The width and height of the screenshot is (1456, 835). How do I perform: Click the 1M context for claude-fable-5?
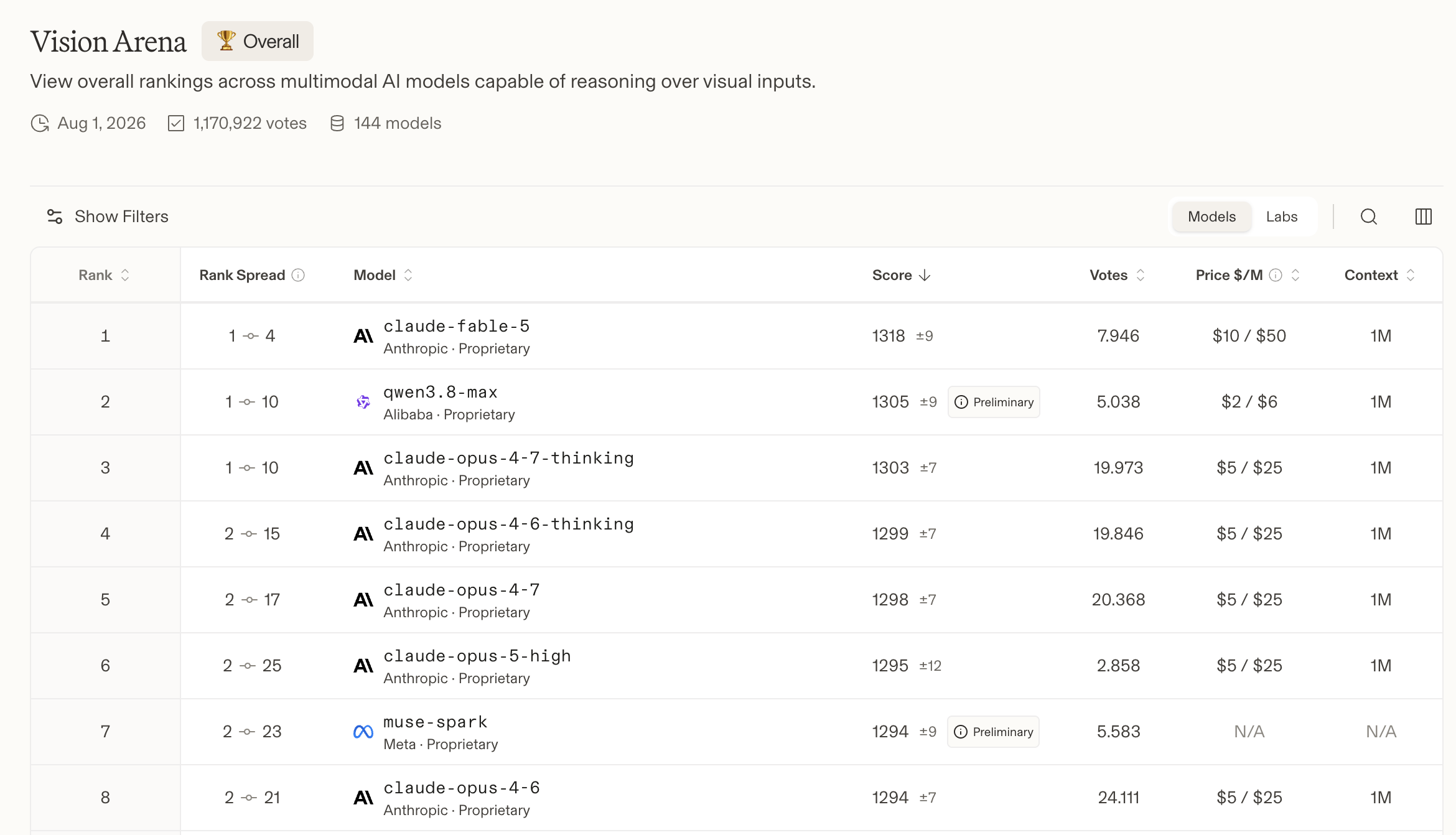click(1381, 336)
